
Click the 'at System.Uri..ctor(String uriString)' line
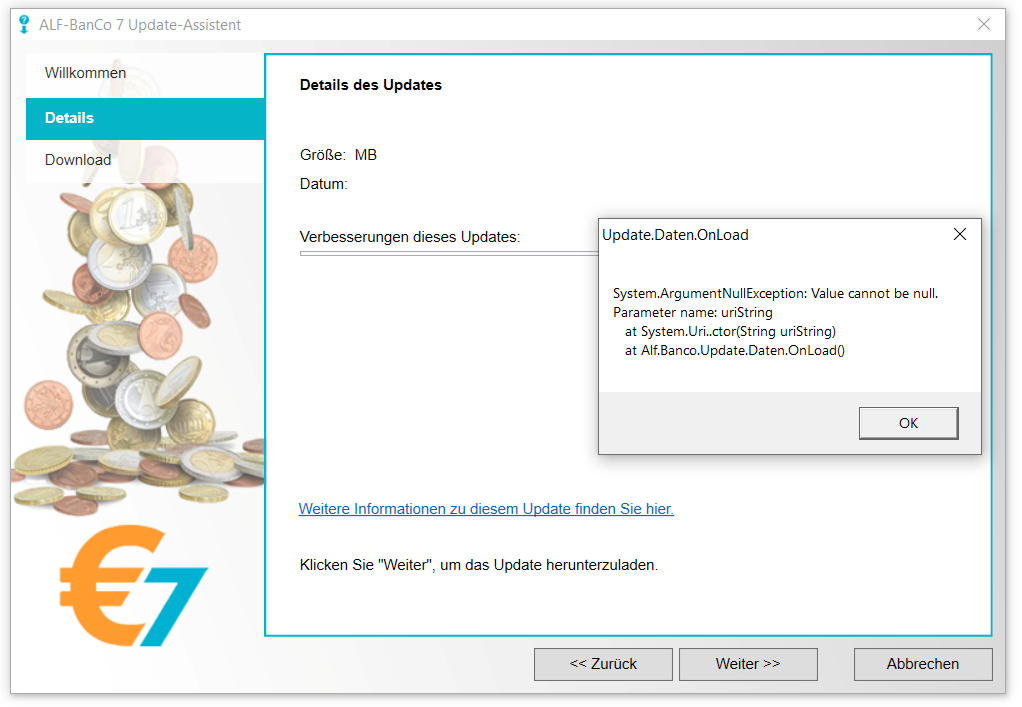point(730,332)
